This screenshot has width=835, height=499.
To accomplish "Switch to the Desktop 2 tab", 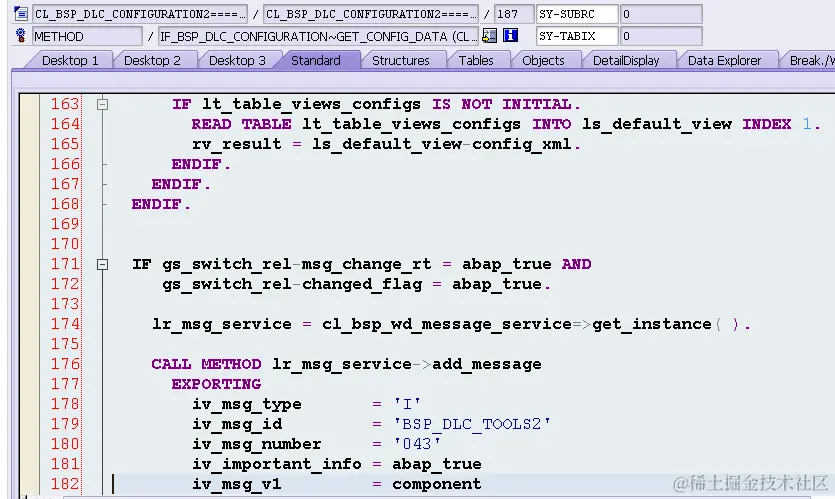I will pyautogui.click(x=152, y=61).
